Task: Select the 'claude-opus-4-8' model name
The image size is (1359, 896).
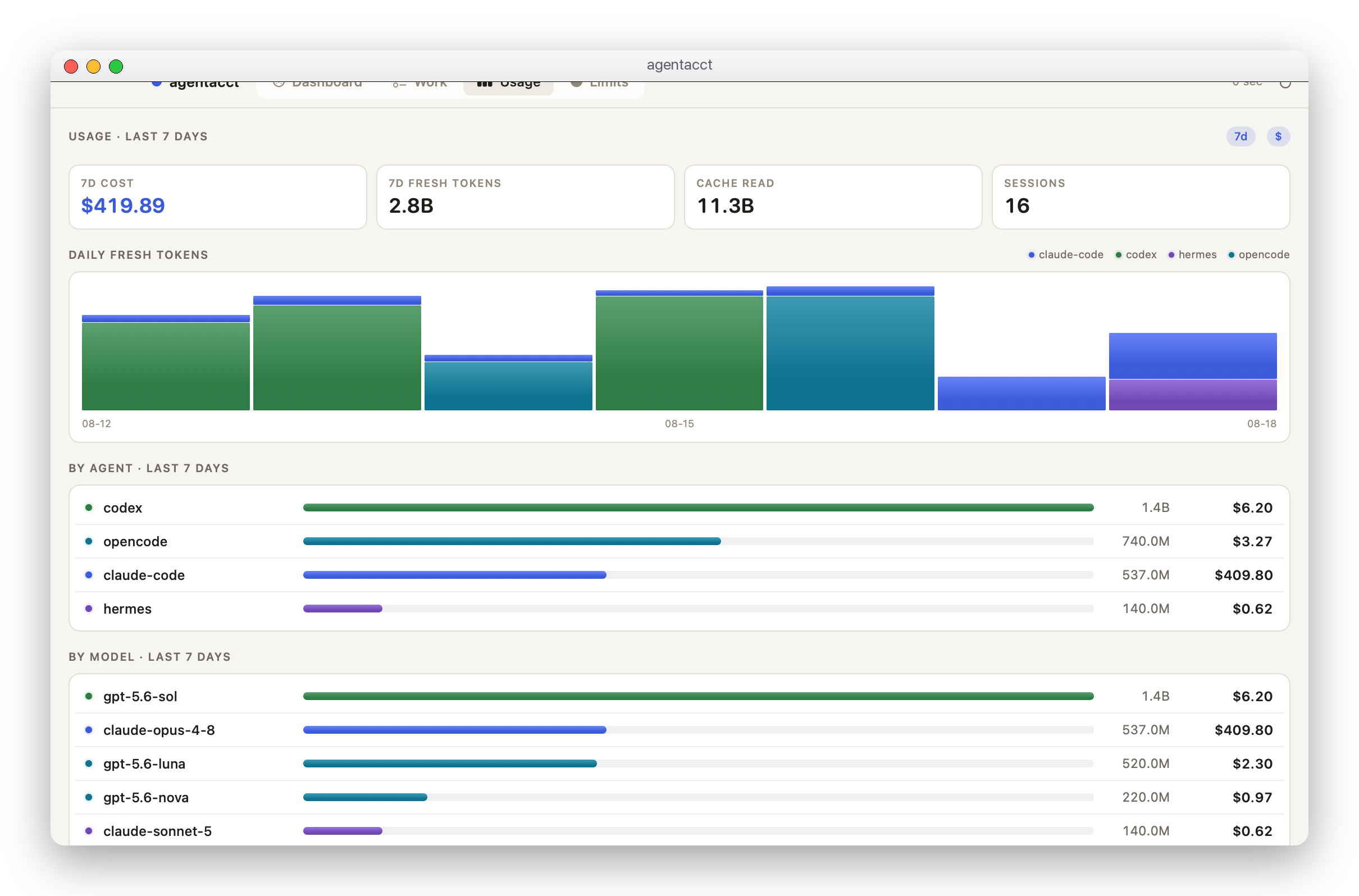Action: pos(159,730)
